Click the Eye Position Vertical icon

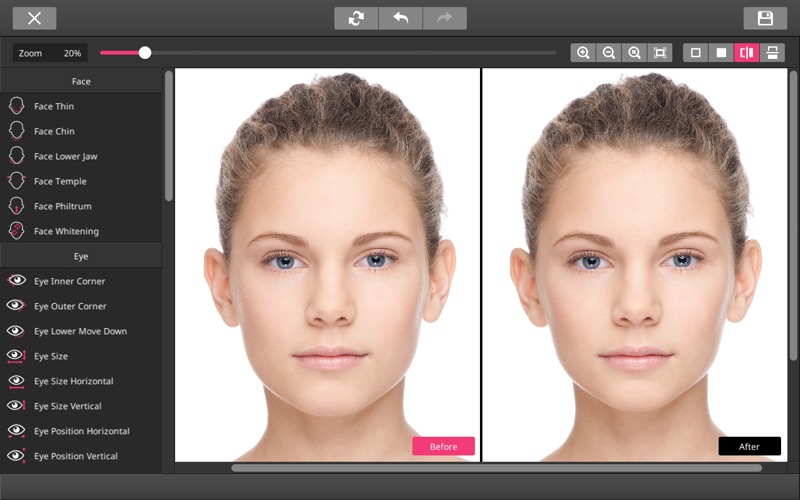pyautogui.click(x=16, y=455)
